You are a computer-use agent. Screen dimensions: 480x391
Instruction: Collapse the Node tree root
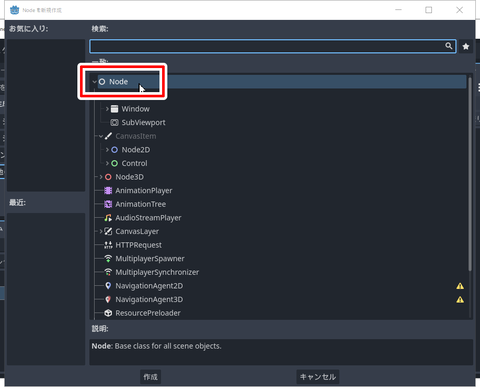tap(95, 82)
